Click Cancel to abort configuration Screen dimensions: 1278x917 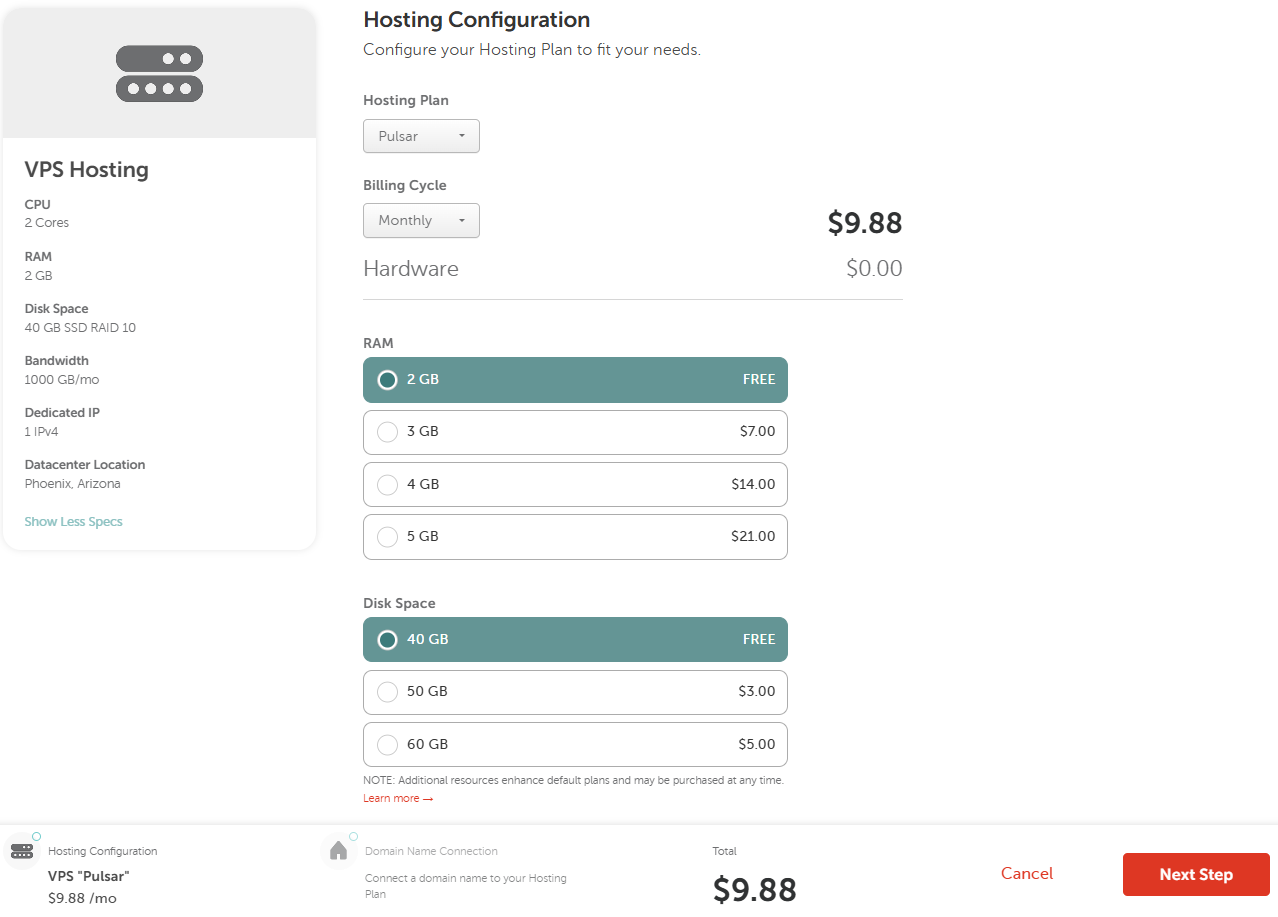tap(1027, 874)
